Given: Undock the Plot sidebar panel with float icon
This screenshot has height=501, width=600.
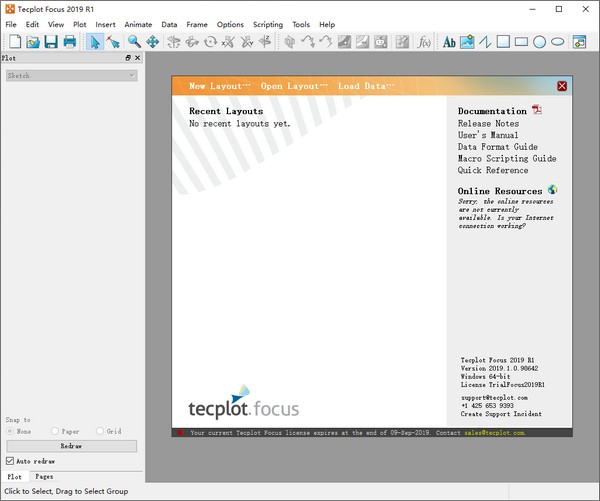Looking at the screenshot, I should tap(128, 58).
